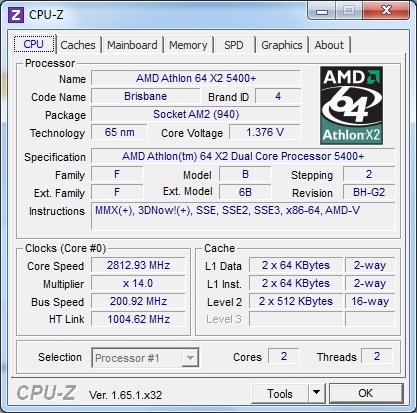Screen dimensions: 417x413
Task: Select the Code Name value Brisbane
Action: click(145, 96)
